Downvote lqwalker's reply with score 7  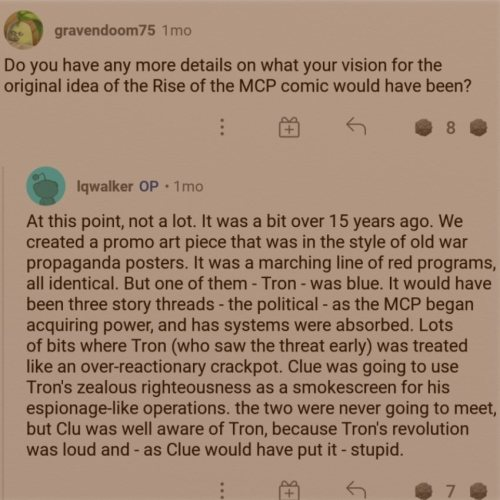coord(478,491)
